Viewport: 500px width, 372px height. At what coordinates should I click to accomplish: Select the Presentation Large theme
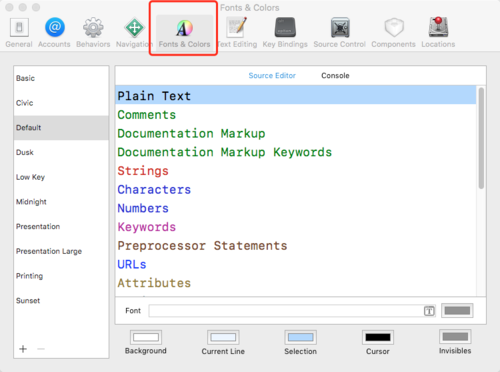click(x=61, y=251)
